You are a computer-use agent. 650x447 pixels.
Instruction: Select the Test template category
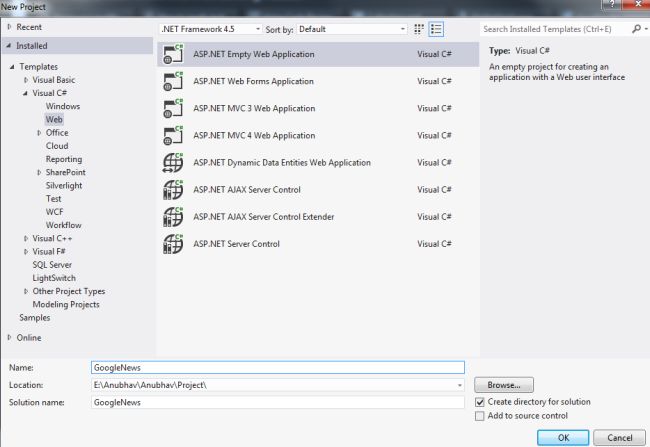[53, 199]
